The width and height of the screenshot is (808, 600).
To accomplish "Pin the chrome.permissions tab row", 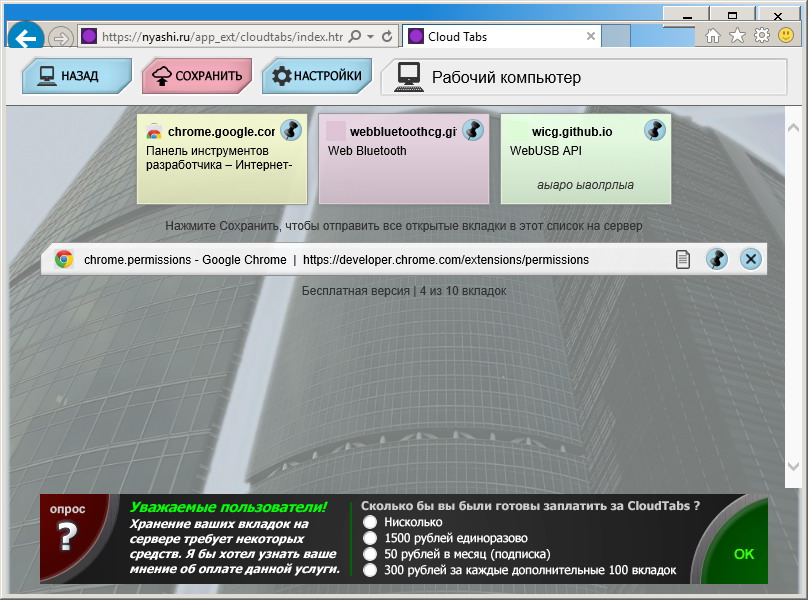I will 717,259.
